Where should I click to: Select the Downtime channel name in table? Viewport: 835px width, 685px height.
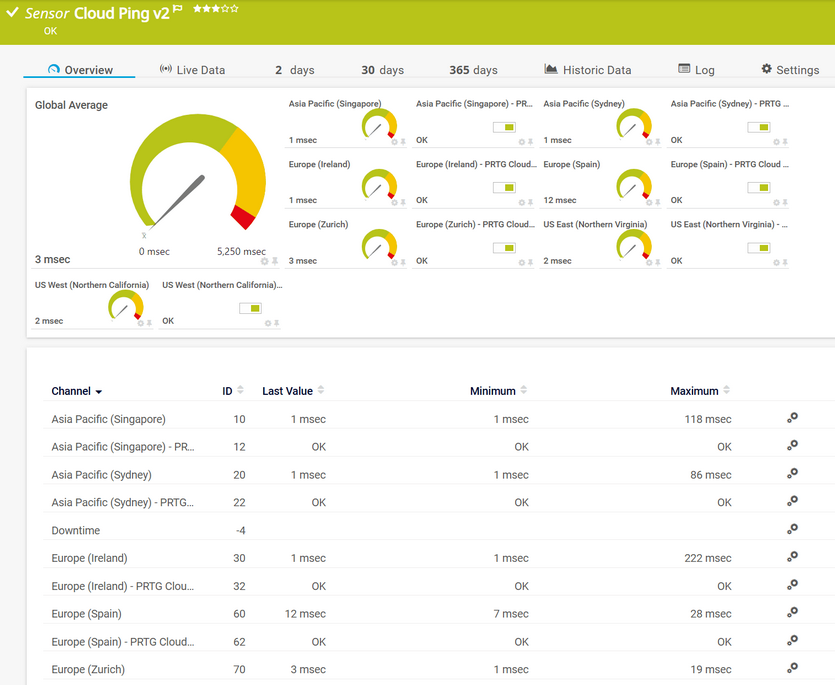(x=76, y=531)
